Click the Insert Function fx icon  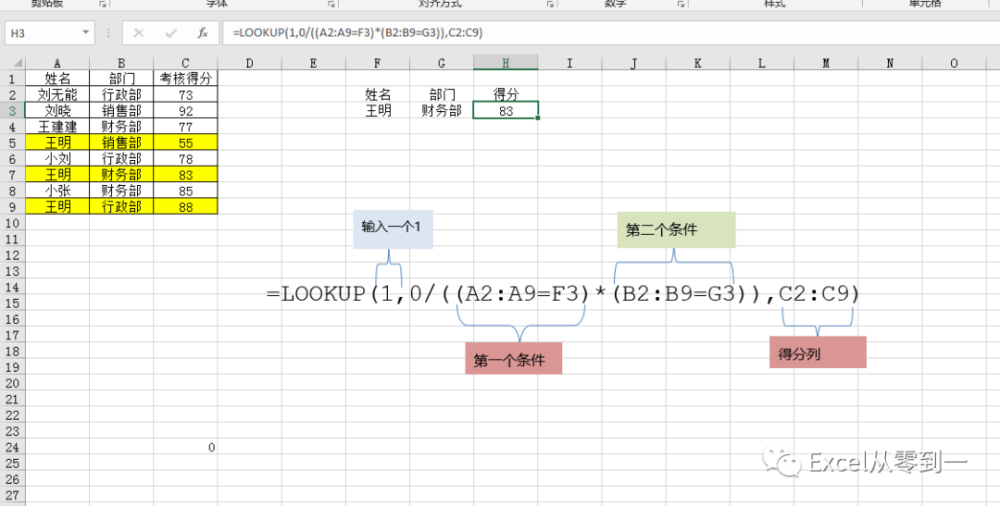click(202, 33)
